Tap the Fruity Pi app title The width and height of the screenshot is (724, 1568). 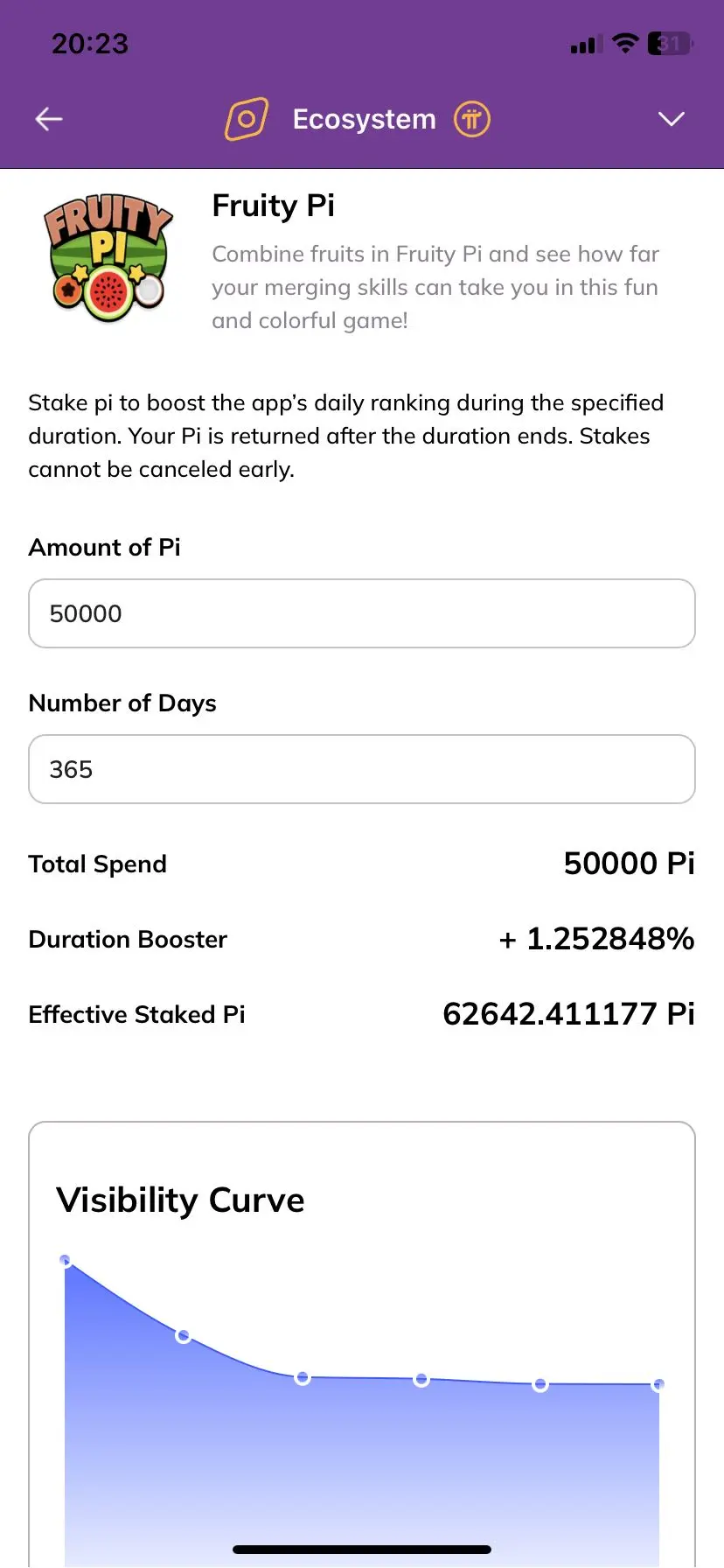[x=274, y=206]
